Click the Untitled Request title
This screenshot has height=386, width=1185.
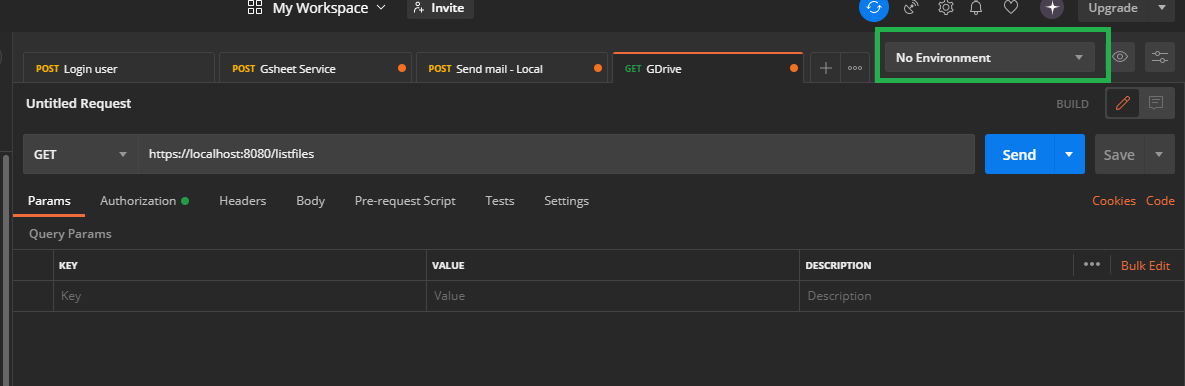79,103
